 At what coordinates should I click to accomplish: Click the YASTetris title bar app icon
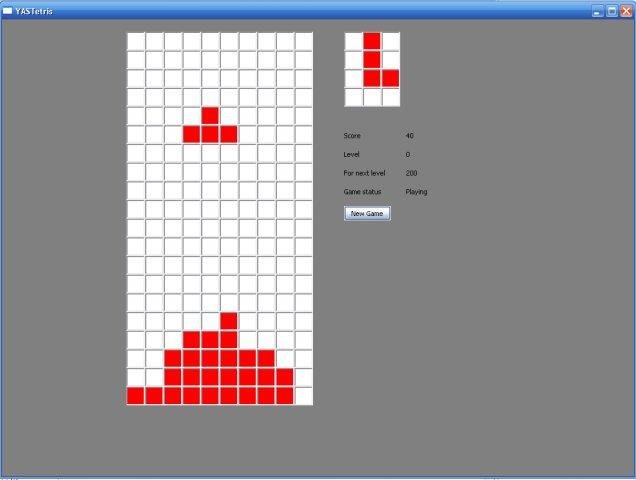[7, 11]
